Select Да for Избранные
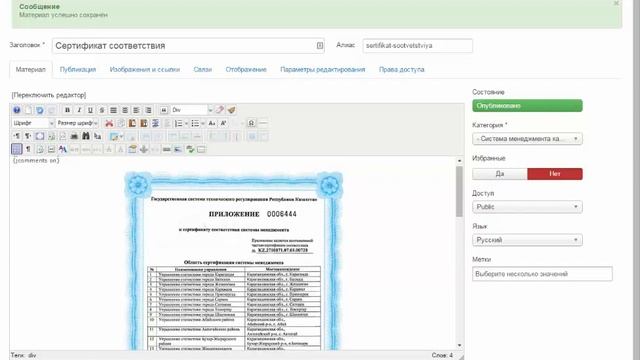Image resolution: width=640 pixels, height=360 pixels. (x=500, y=174)
